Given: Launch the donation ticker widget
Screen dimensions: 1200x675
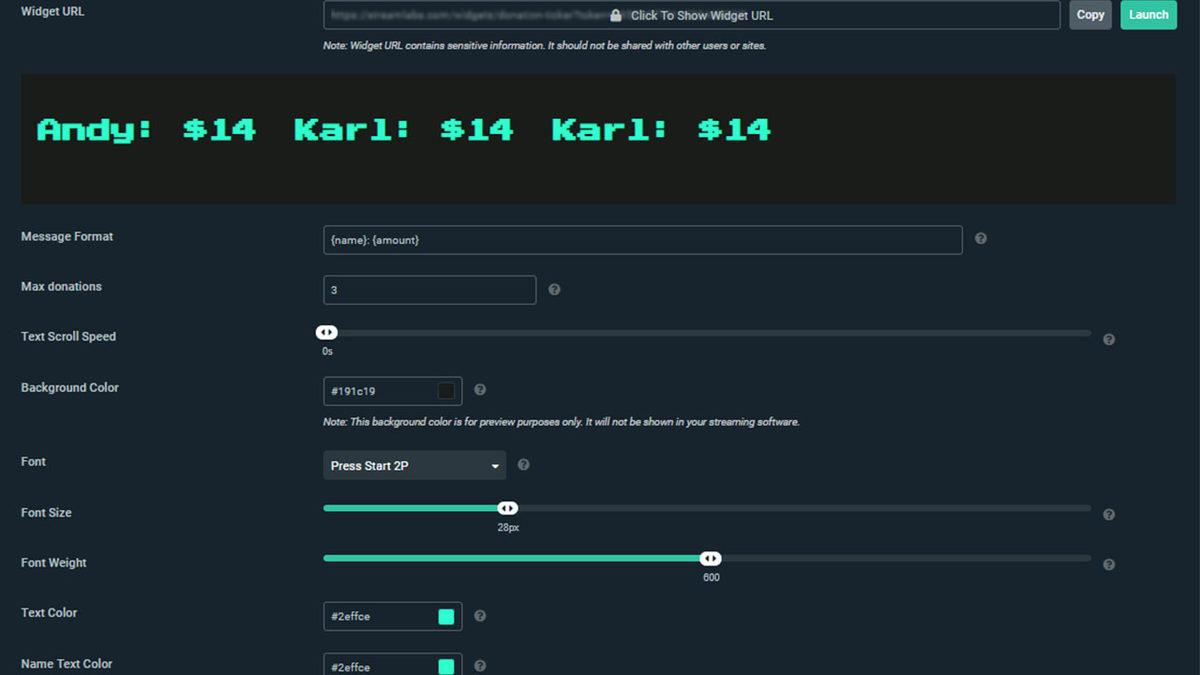Looking at the screenshot, I should pyautogui.click(x=1148, y=15).
